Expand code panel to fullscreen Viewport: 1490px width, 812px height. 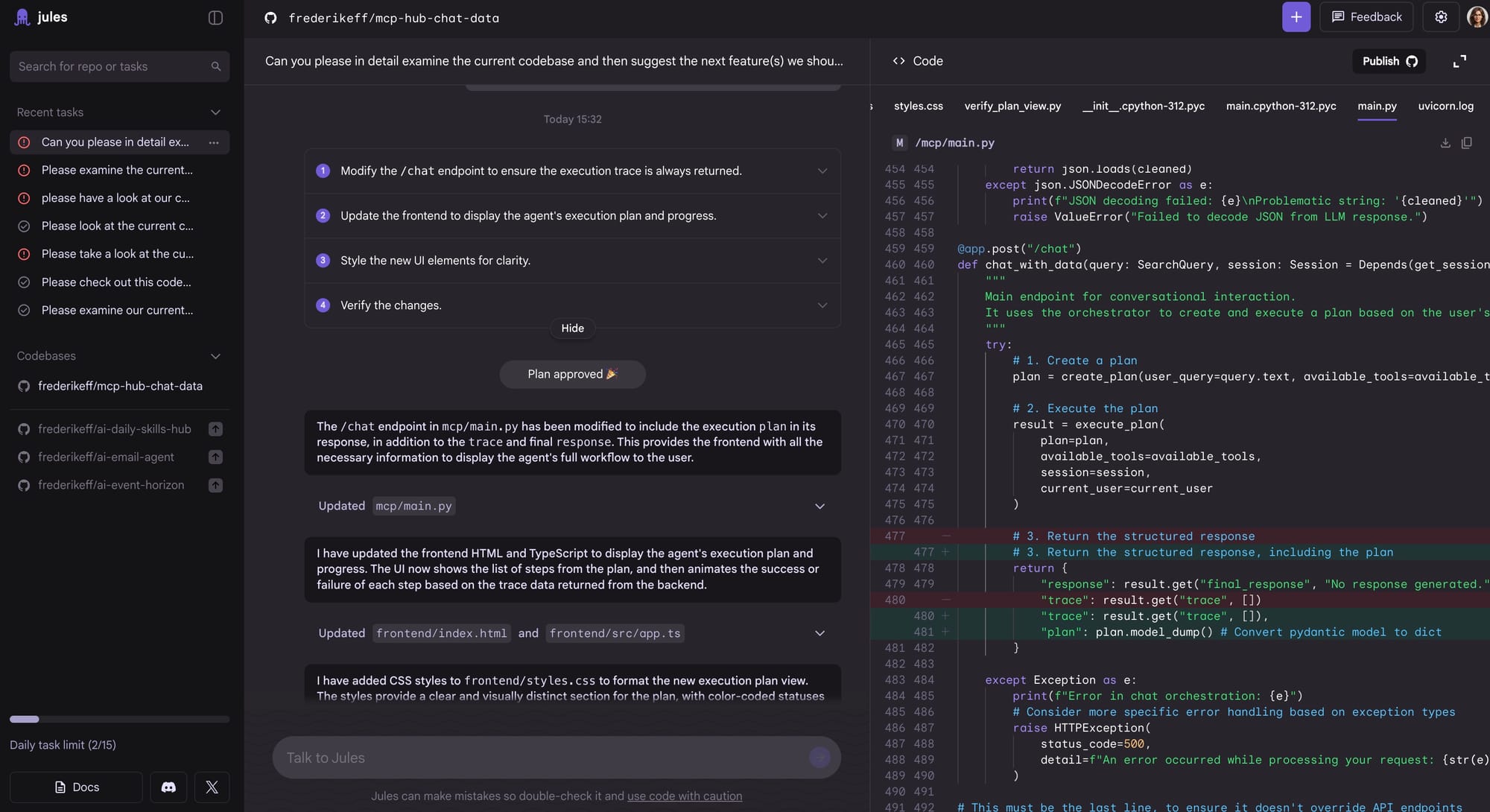[x=1459, y=61]
